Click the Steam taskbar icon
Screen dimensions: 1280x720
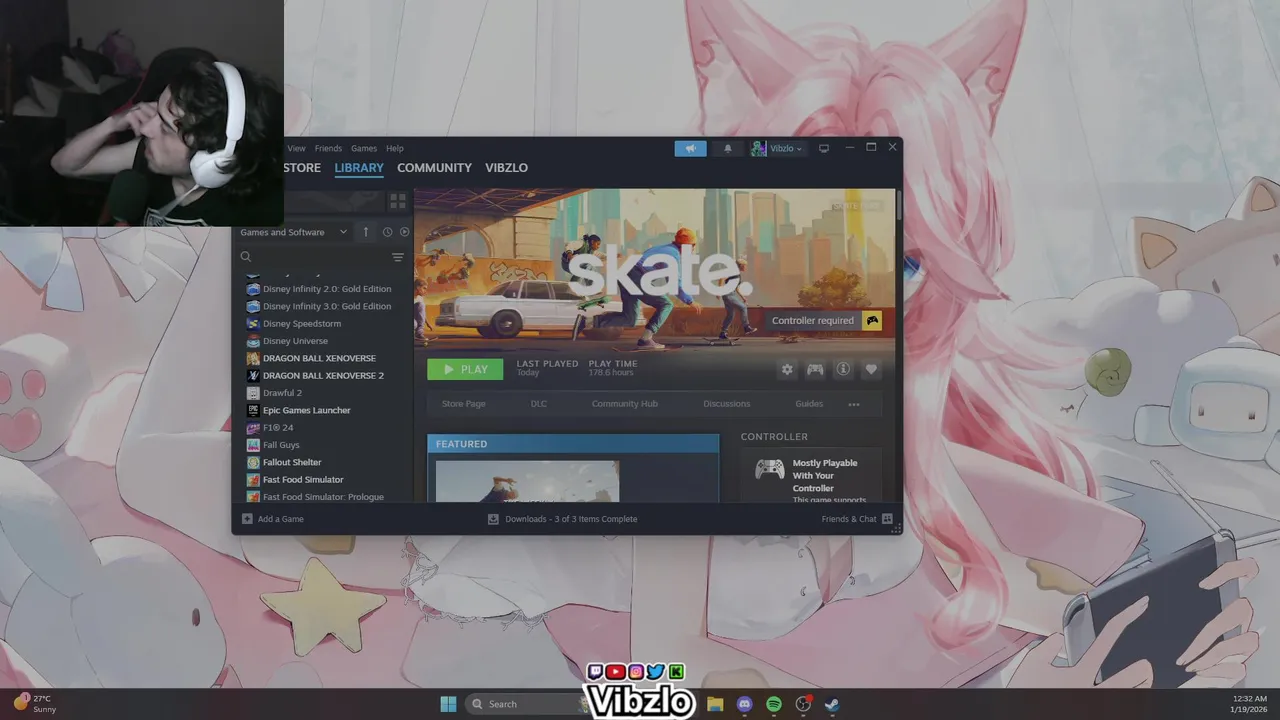tap(832, 704)
